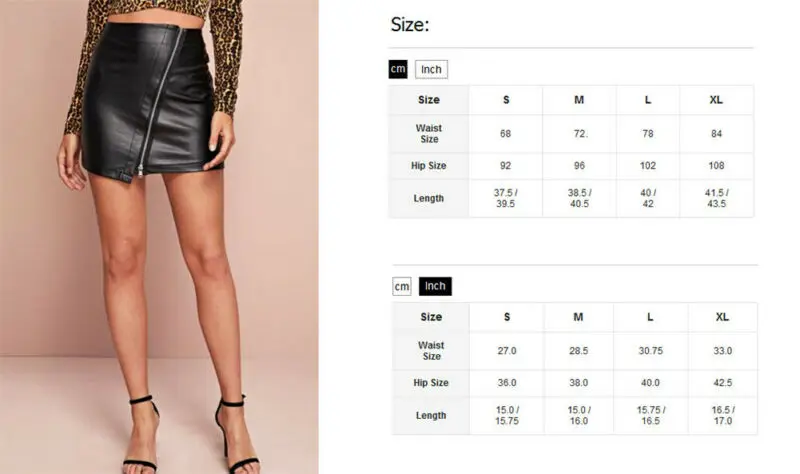Click the Size: heading text
Viewport: 800px width, 474px height.
tap(410, 24)
